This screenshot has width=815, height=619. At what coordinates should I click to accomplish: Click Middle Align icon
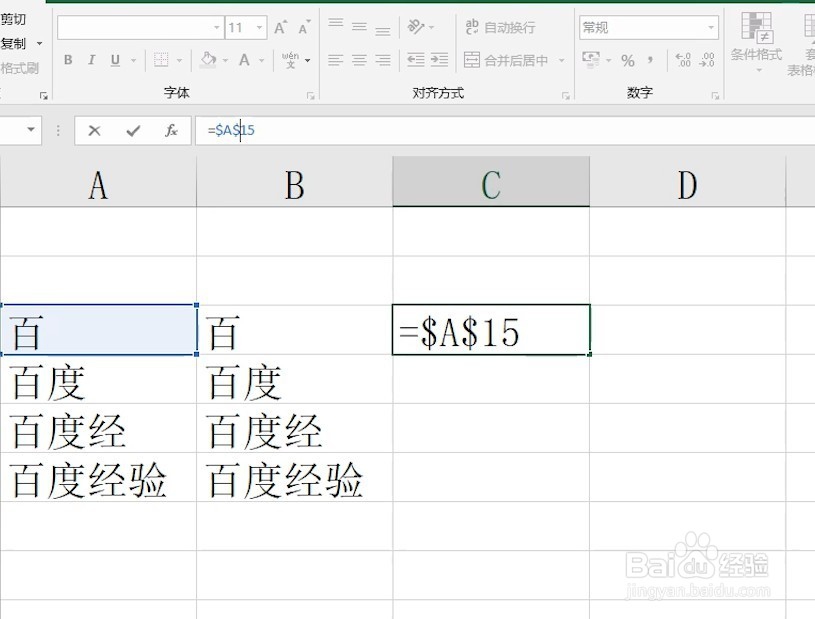coord(359,27)
